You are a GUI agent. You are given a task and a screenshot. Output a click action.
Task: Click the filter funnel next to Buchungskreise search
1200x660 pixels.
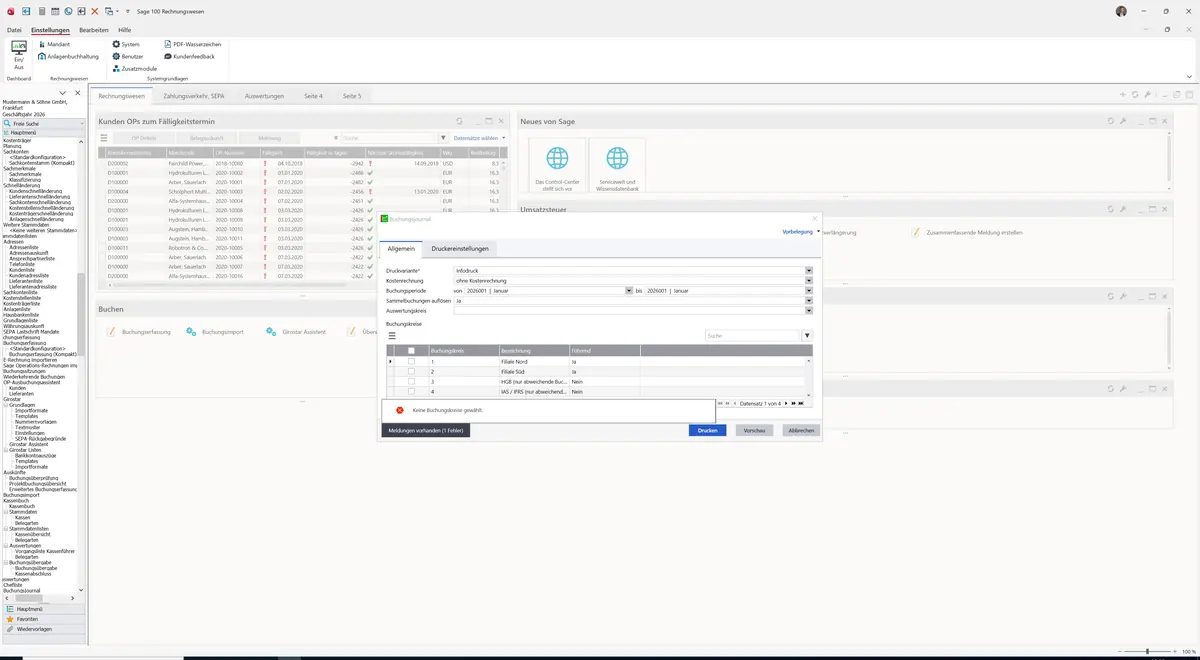807,336
